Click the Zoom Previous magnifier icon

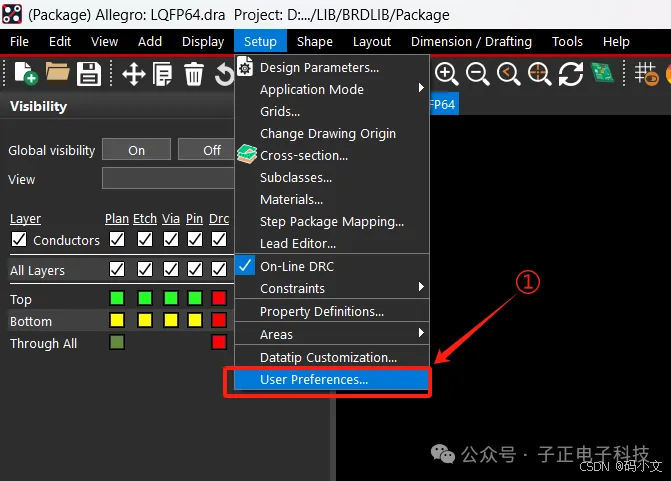coord(508,74)
